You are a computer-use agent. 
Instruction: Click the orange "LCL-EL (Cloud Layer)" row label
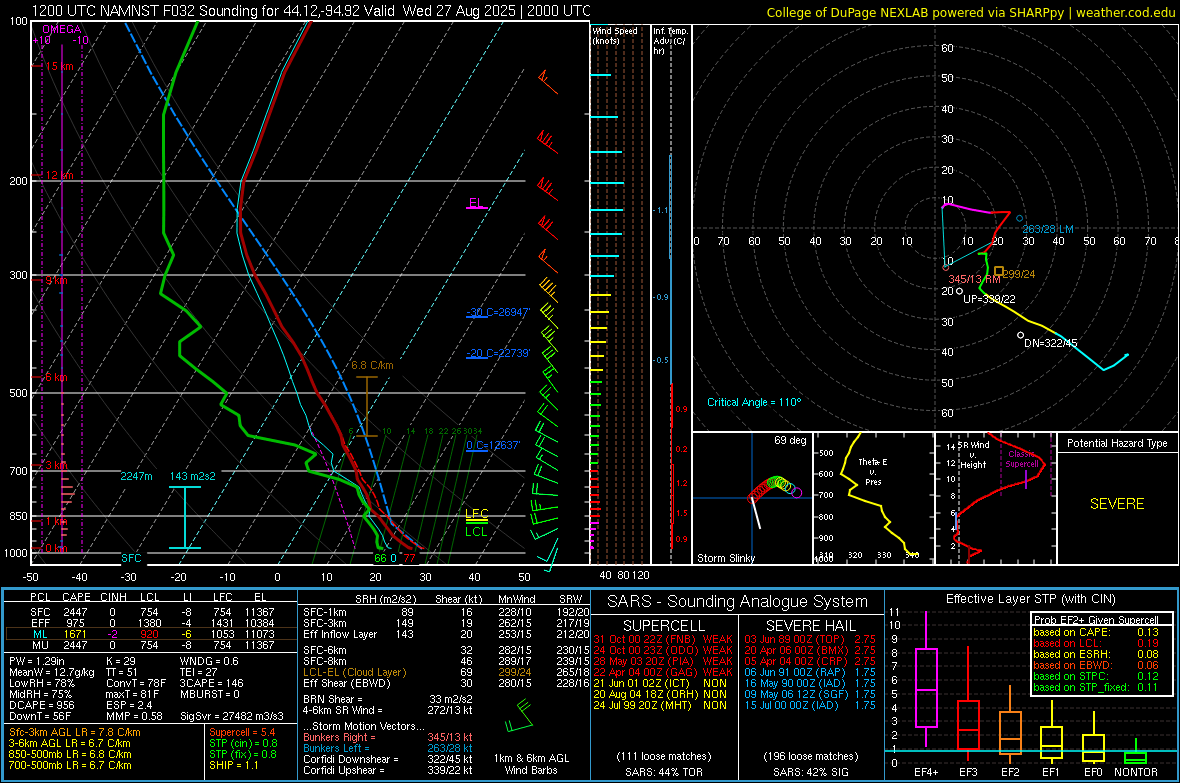tap(354, 672)
